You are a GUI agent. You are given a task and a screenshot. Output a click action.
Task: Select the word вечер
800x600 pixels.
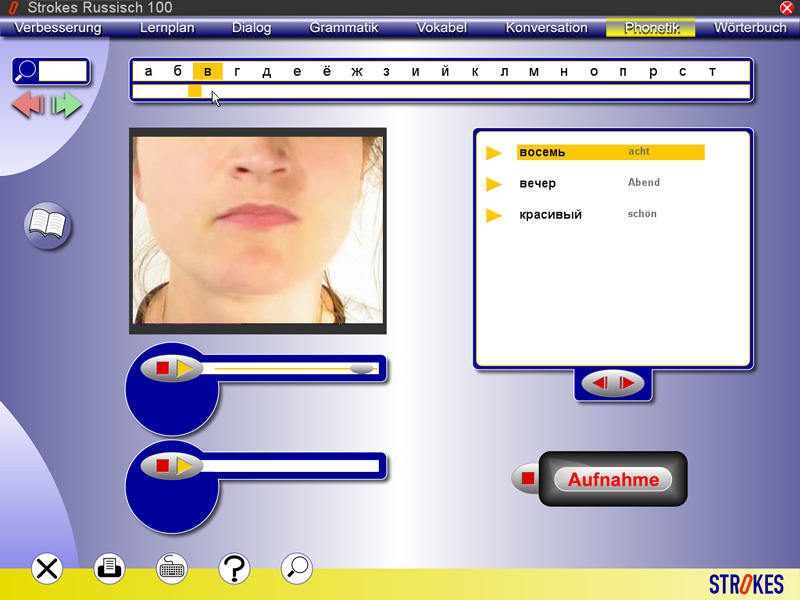(537, 183)
